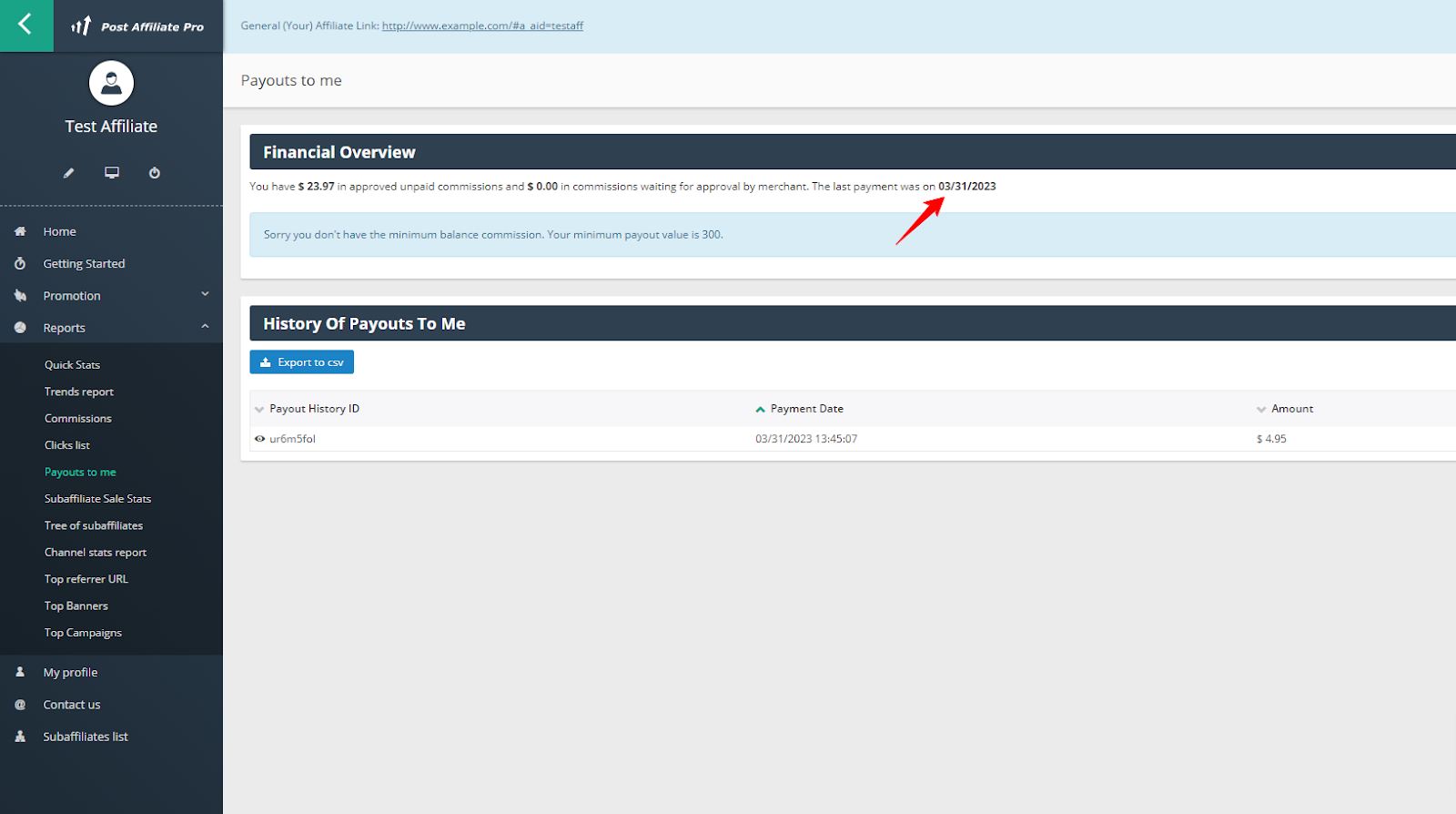Click the green back arrow icon
The height and width of the screenshot is (814, 1456).
point(25,25)
